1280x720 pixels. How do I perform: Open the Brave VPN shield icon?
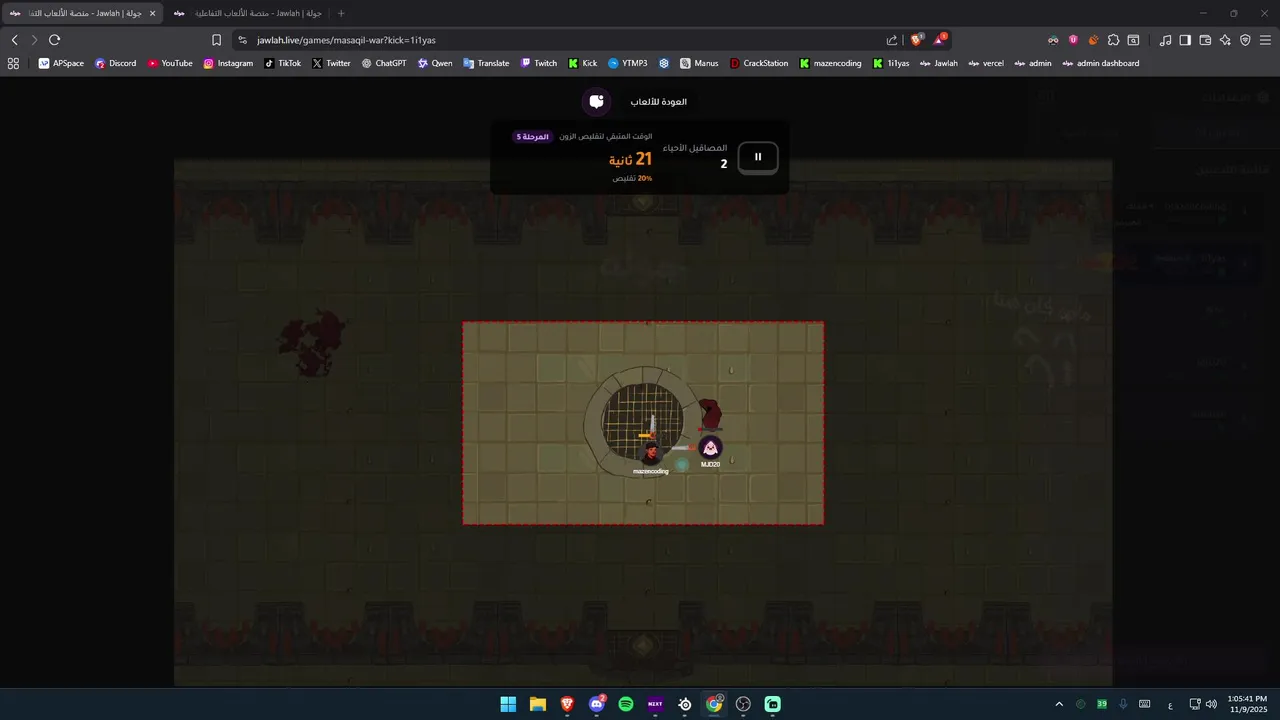pyautogui.click(x=1245, y=40)
